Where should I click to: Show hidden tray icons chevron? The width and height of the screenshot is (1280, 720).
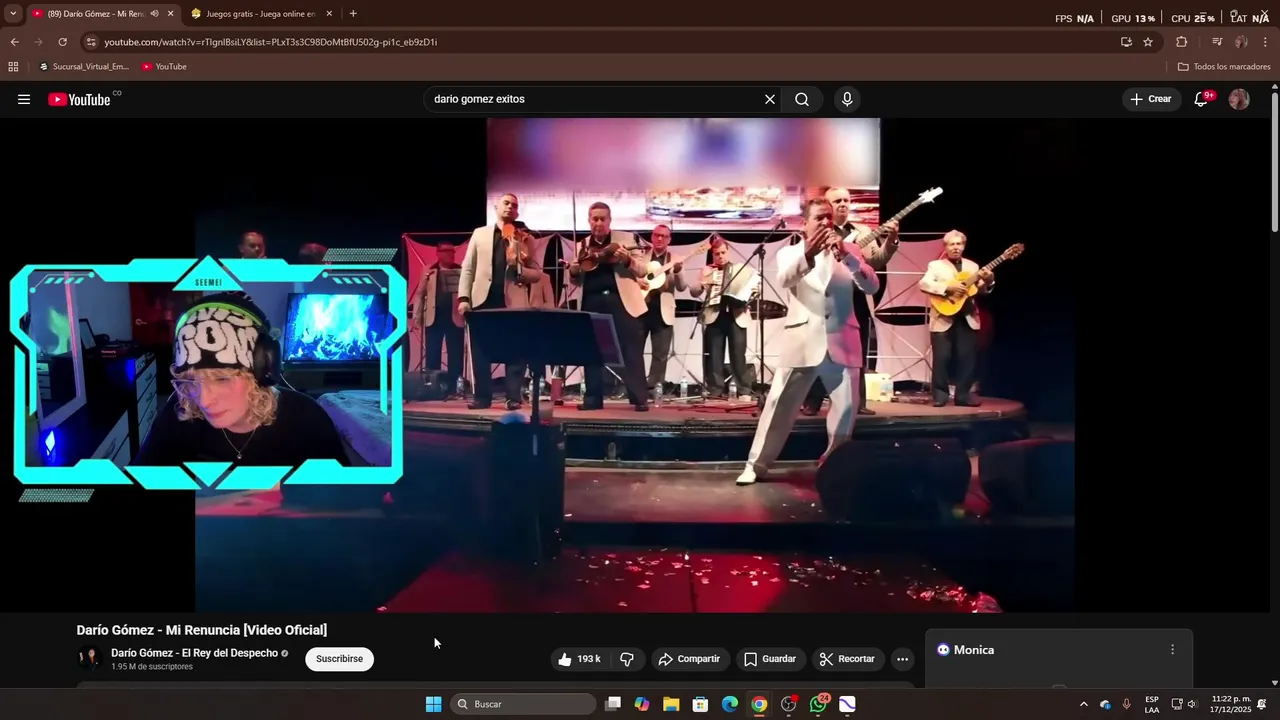(x=1083, y=704)
